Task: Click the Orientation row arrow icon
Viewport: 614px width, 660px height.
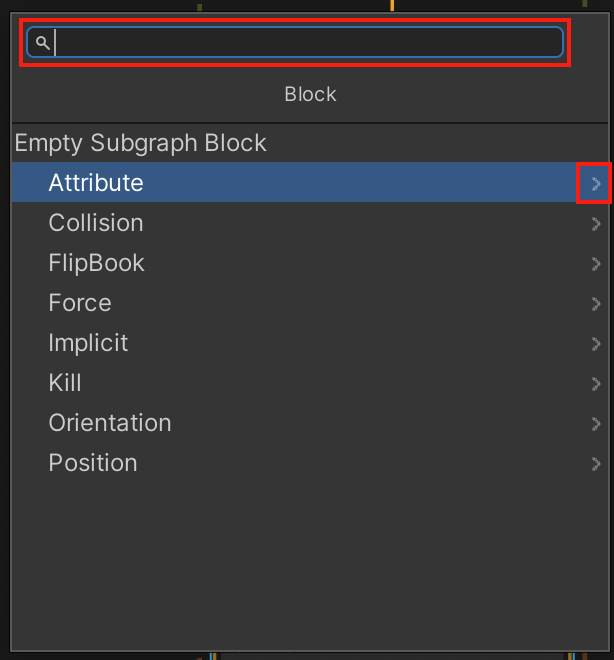Action: point(595,423)
